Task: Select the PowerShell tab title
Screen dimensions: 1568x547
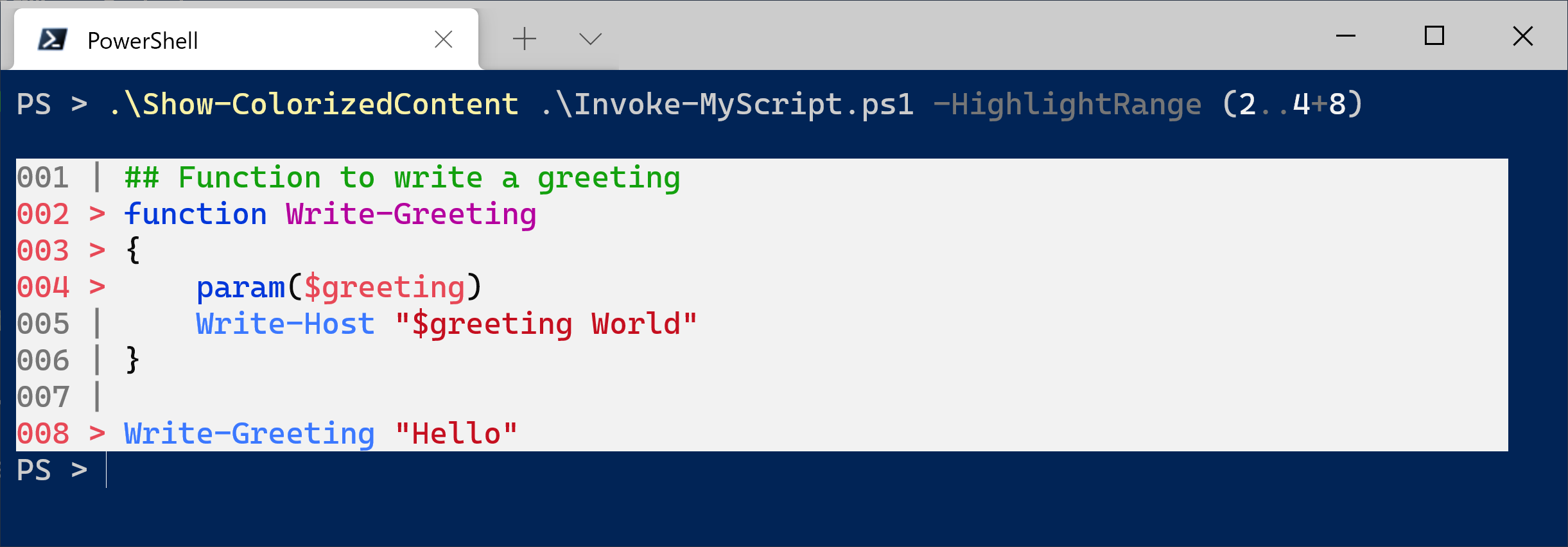Action: (x=143, y=41)
